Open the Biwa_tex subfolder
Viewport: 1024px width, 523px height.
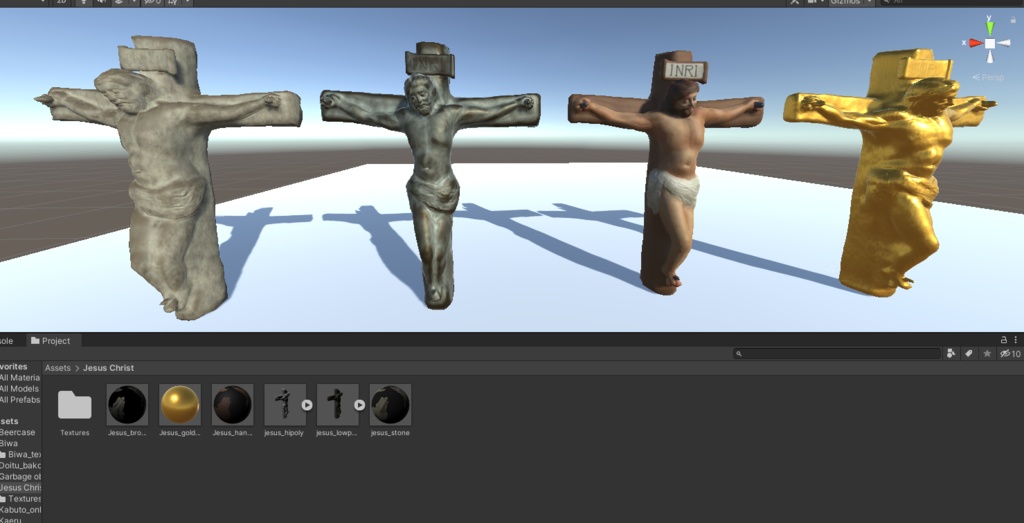(x=21, y=454)
